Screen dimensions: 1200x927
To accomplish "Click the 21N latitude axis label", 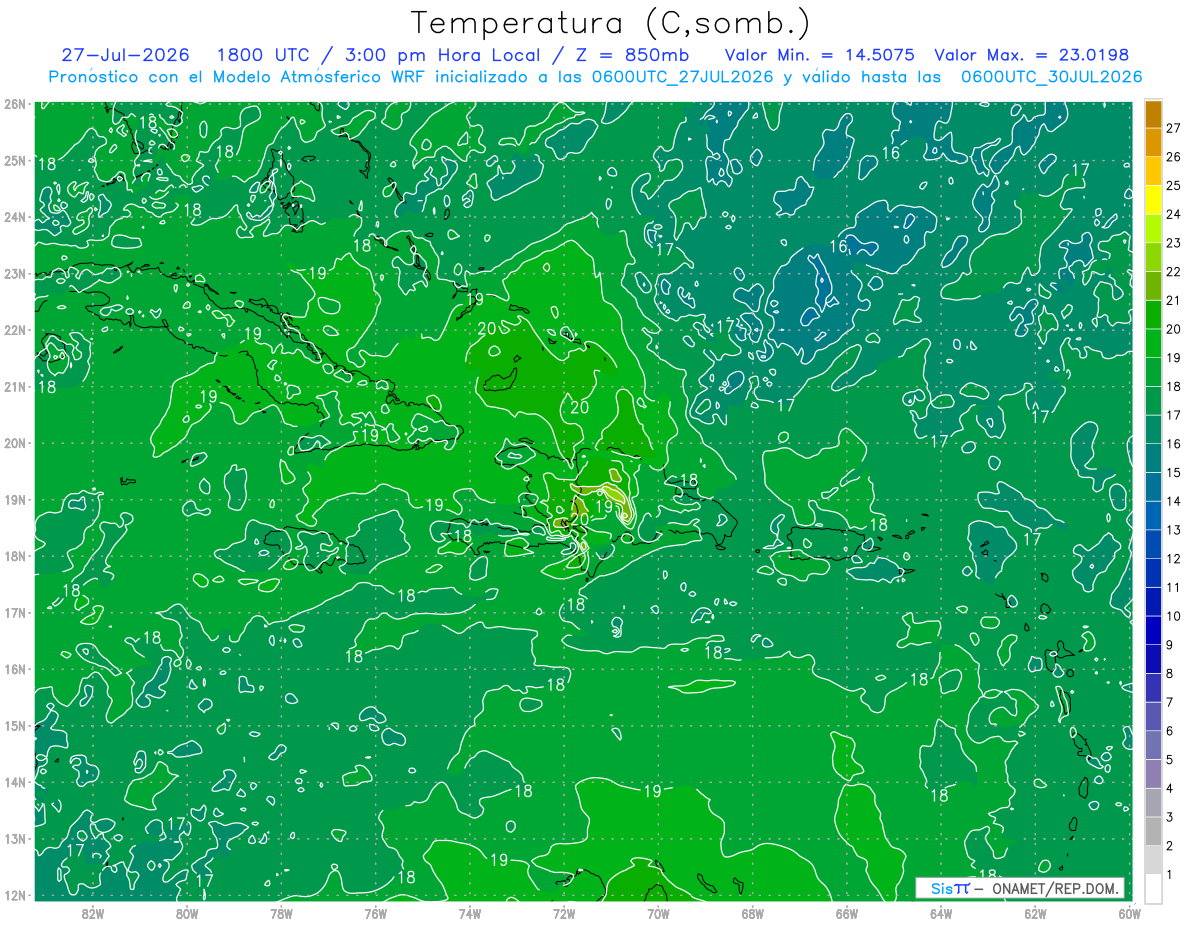I will pyautogui.click(x=14, y=387).
